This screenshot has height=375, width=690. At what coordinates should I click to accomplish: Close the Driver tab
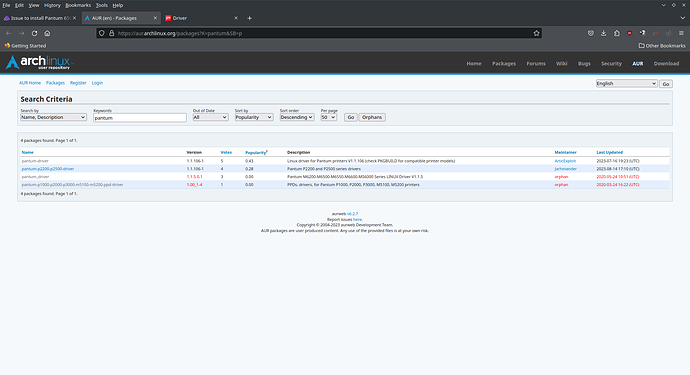(236, 18)
